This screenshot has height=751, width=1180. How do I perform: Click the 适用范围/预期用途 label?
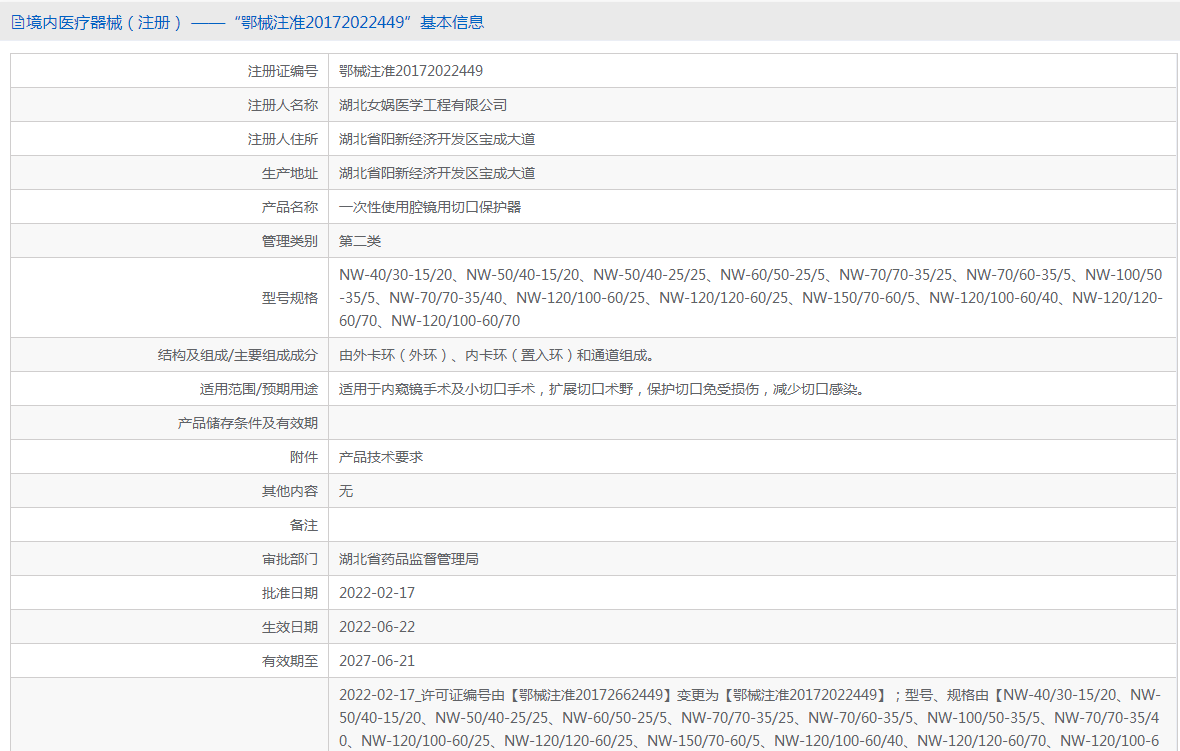[x=259, y=389]
